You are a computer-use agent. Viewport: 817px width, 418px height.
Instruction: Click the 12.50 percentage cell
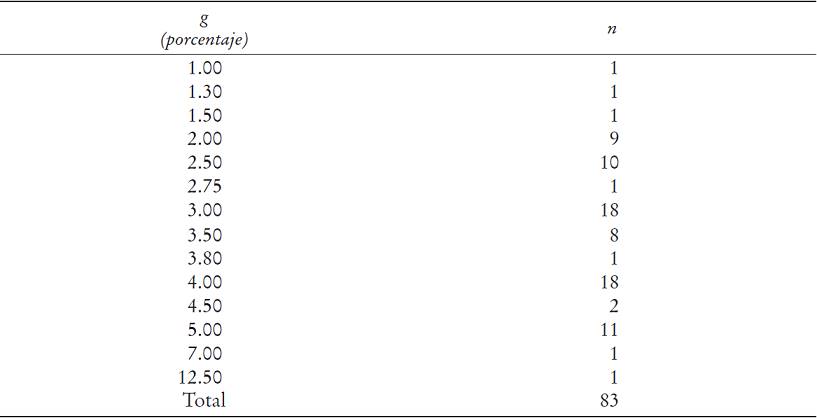[204, 377]
